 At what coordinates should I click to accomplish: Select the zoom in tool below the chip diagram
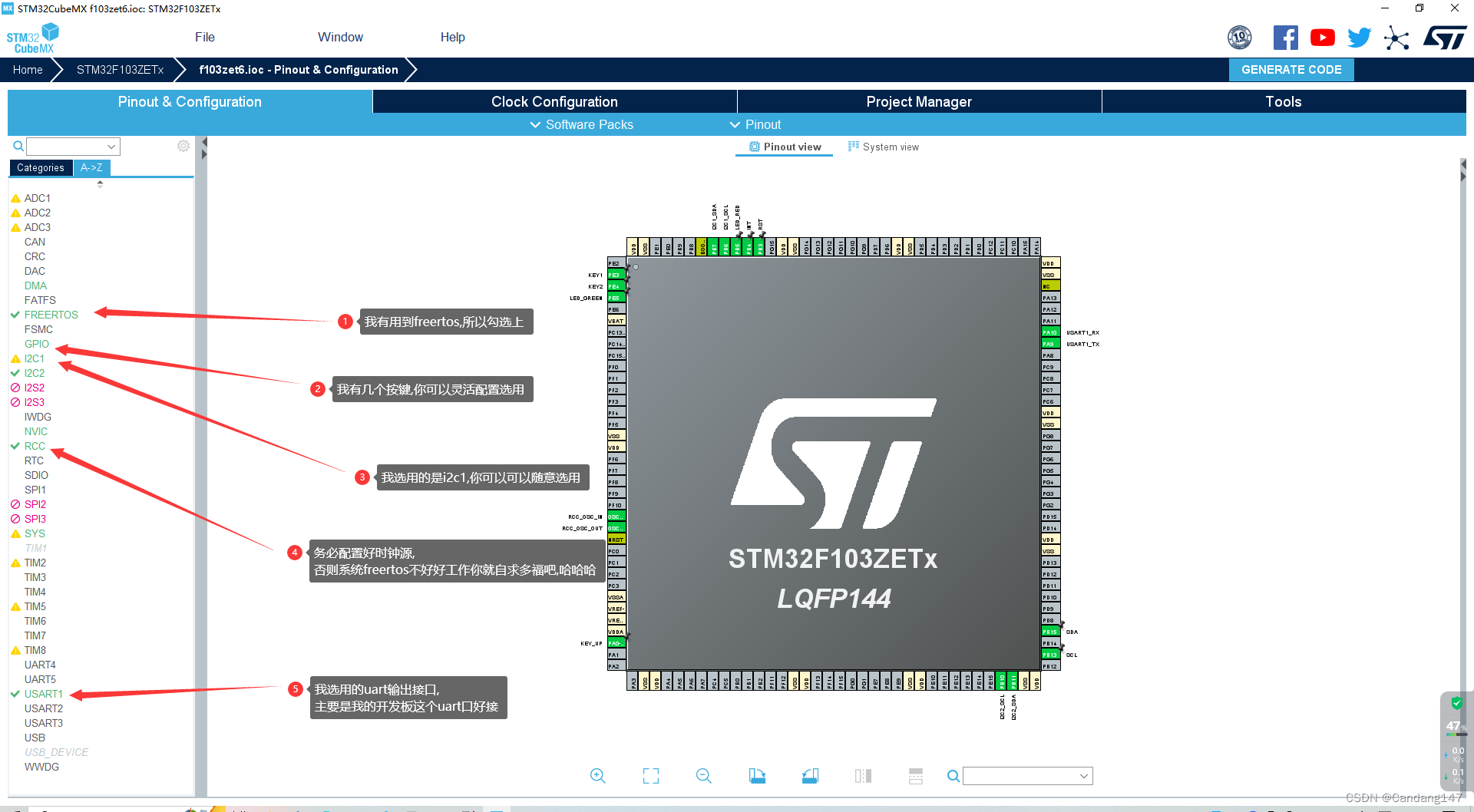pos(598,776)
